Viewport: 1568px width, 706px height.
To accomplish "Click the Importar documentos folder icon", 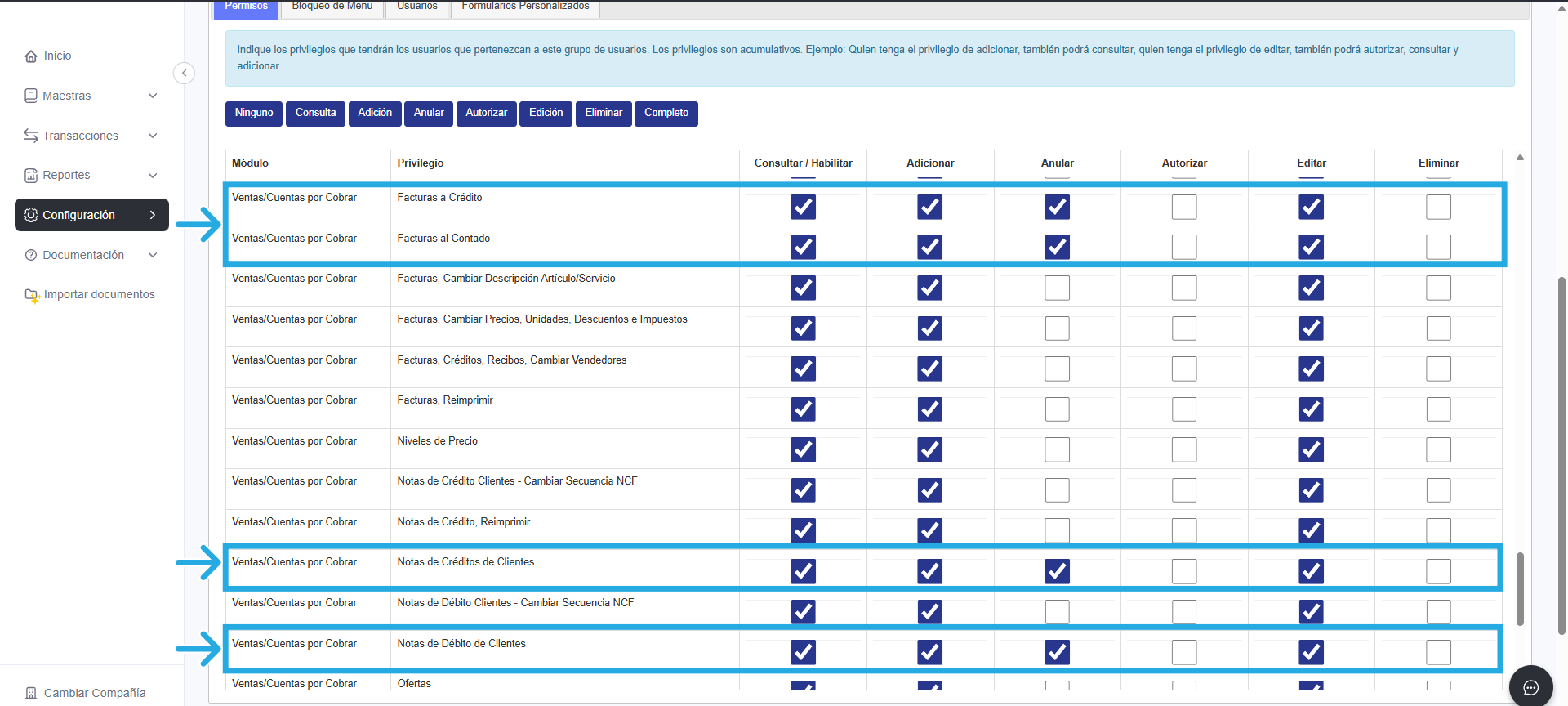I will [x=32, y=295].
